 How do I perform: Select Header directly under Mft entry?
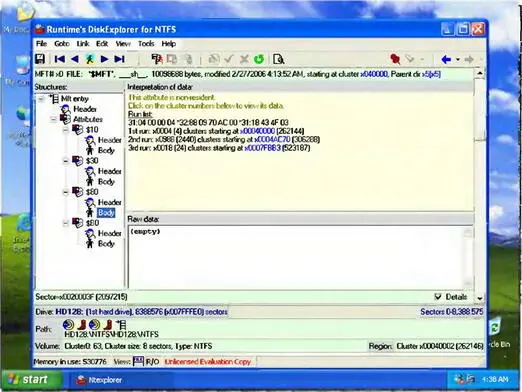tap(85, 109)
